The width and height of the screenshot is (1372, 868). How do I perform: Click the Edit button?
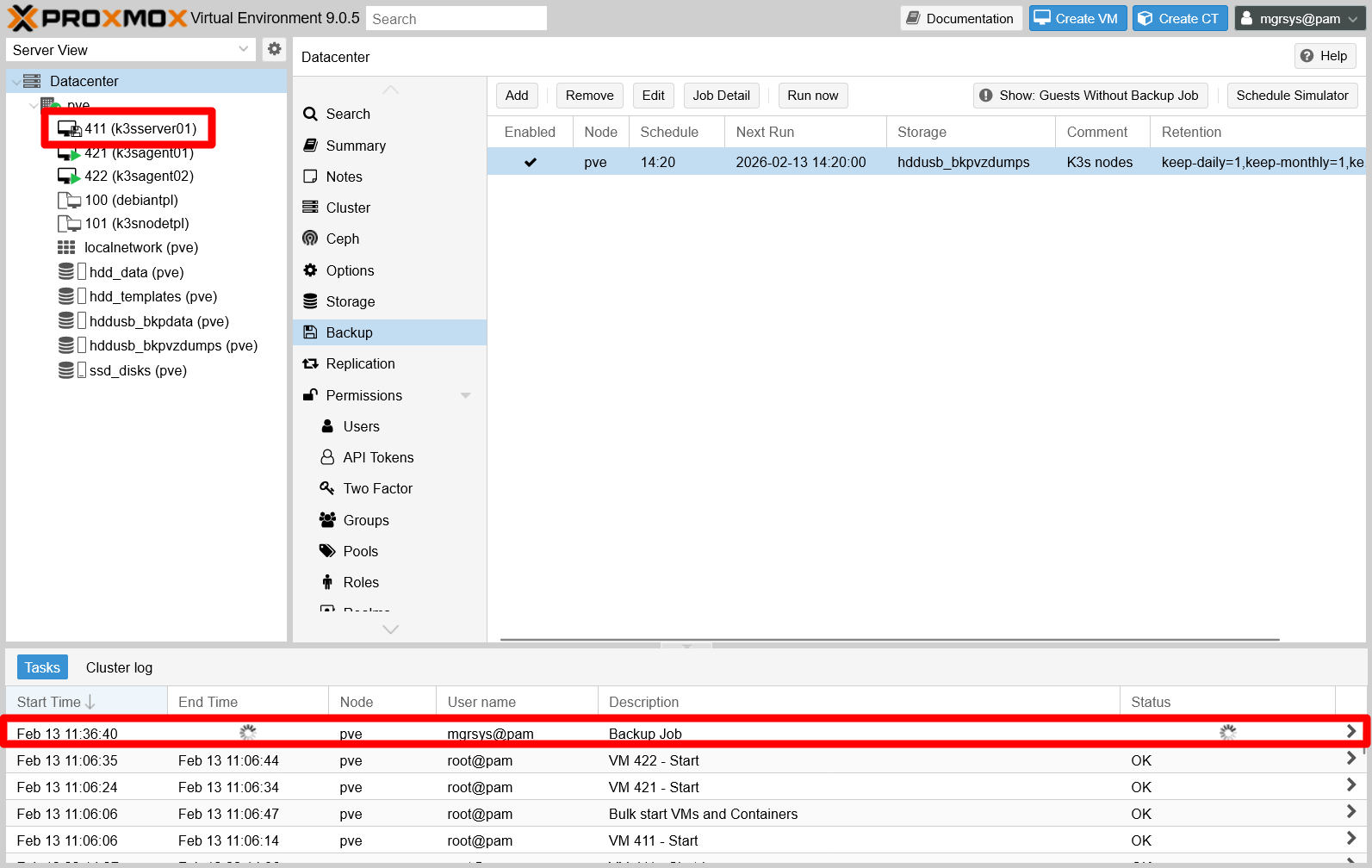[x=653, y=96]
